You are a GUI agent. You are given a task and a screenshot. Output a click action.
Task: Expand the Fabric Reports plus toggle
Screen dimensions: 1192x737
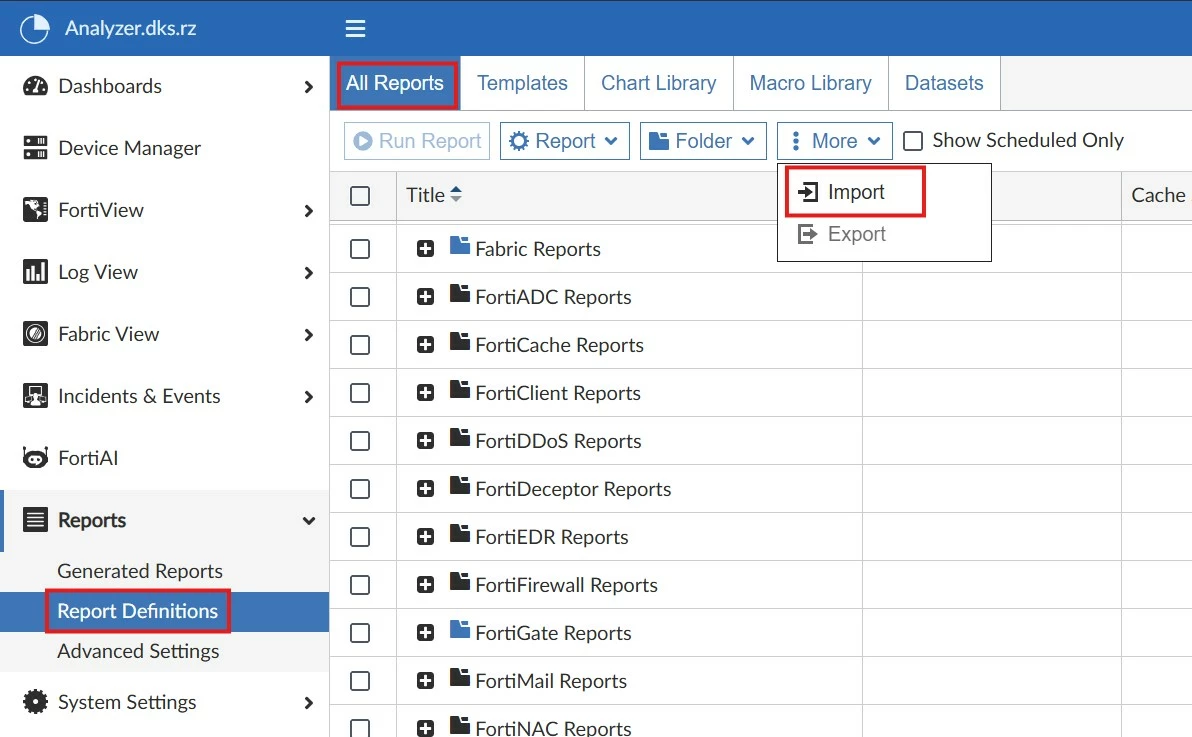click(x=425, y=249)
